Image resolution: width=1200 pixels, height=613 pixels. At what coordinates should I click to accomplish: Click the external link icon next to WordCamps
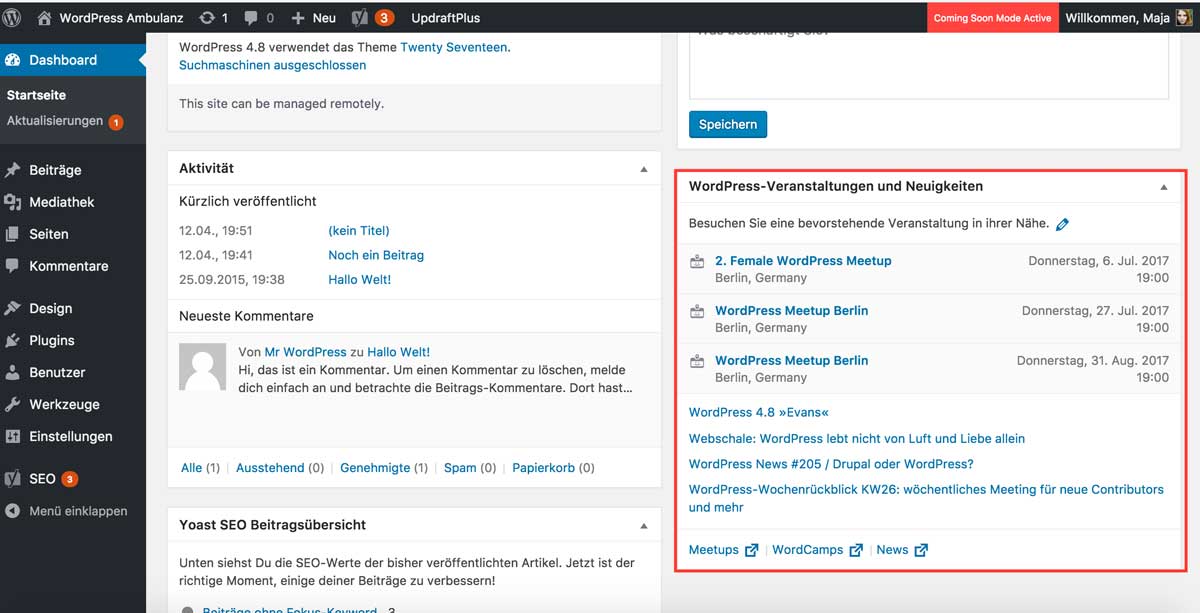click(x=856, y=550)
